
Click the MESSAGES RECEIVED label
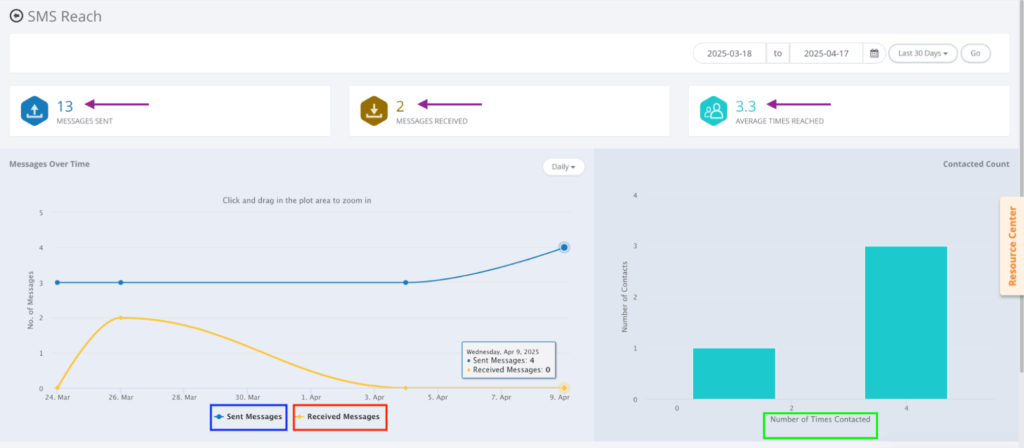click(x=432, y=121)
